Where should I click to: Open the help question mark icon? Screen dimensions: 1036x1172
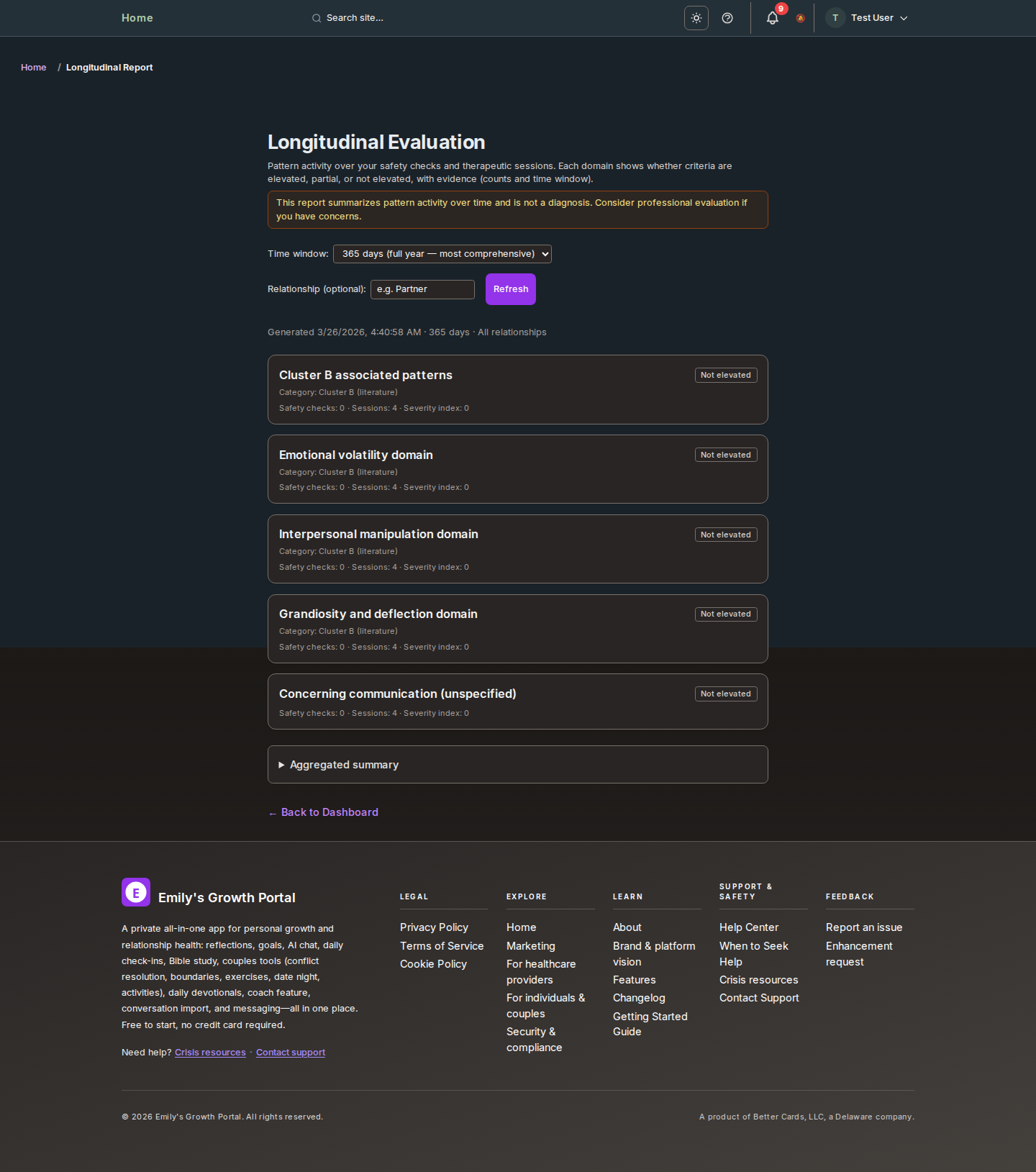pos(727,18)
